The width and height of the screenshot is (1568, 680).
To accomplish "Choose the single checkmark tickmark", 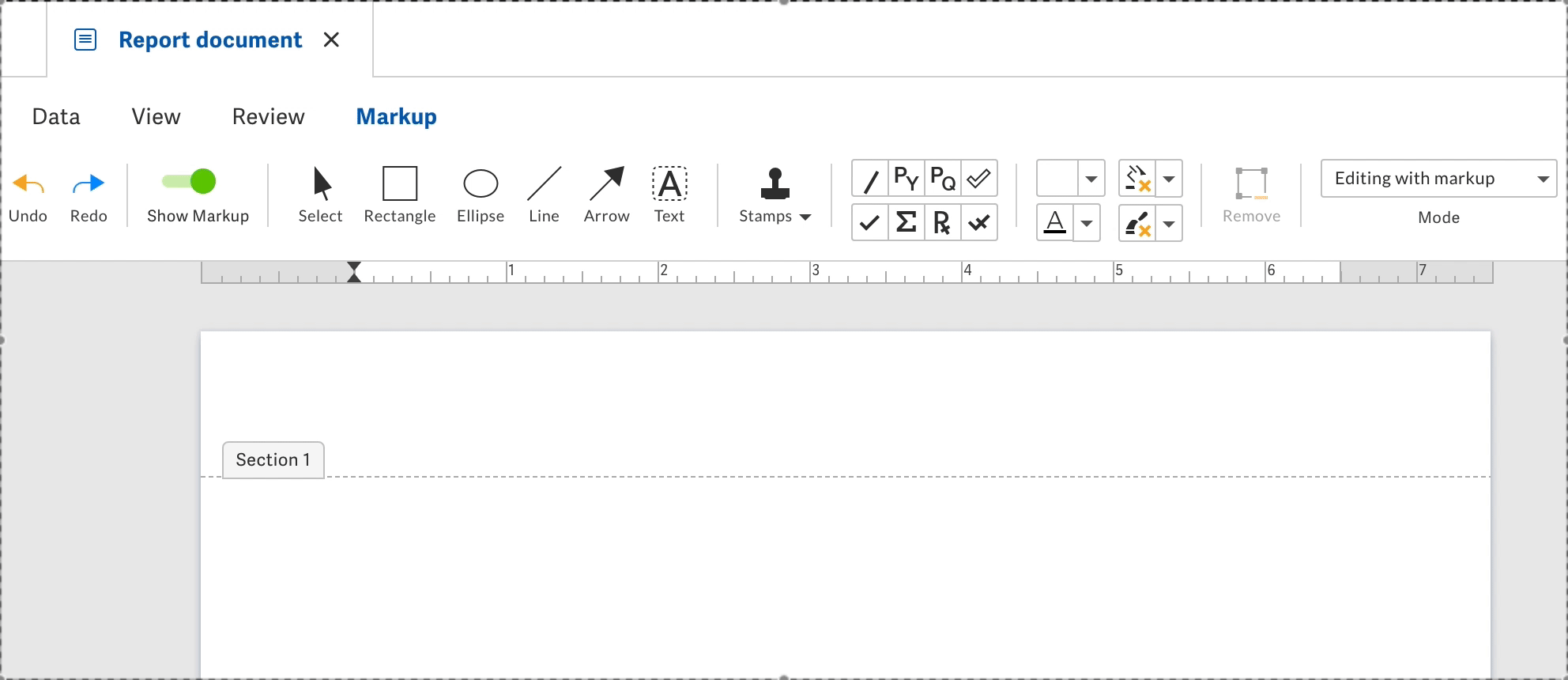I will (869, 223).
